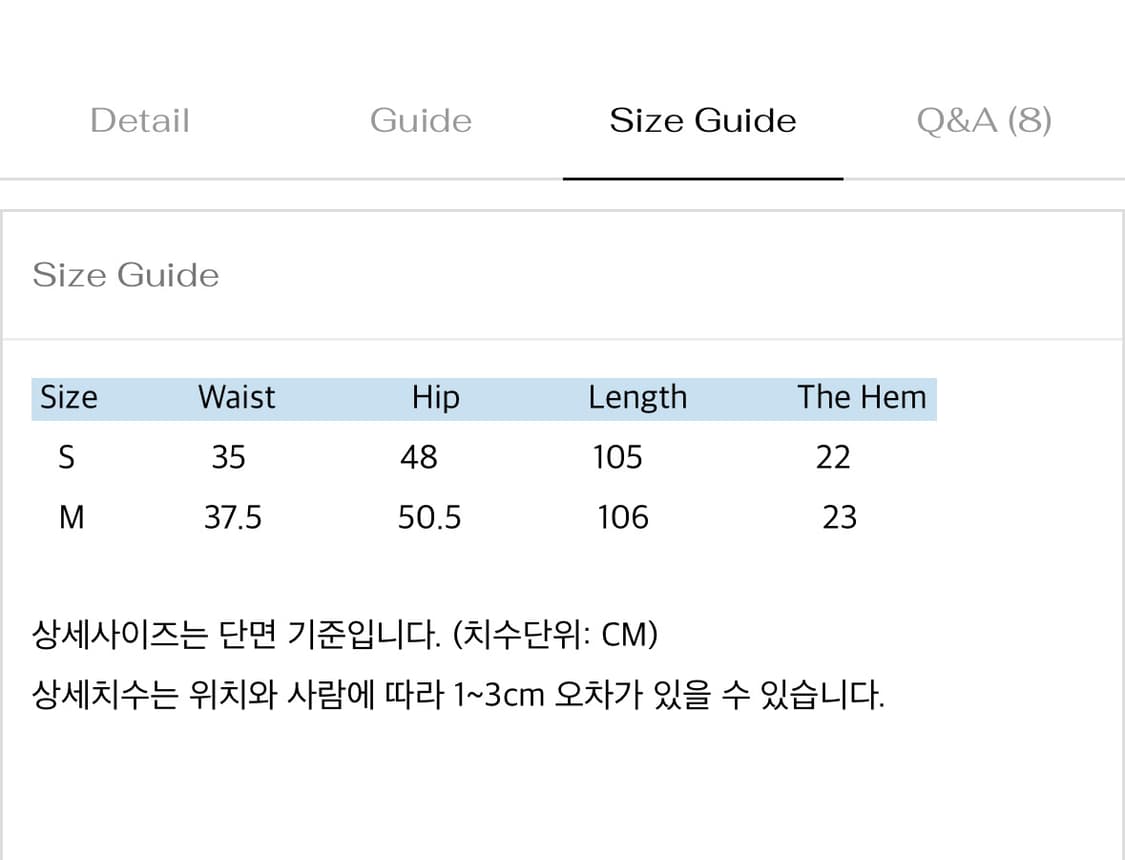Viewport: 1125px width, 860px height.
Task: Select the hip value 50.5 for size M
Action: tap(429, 517)
